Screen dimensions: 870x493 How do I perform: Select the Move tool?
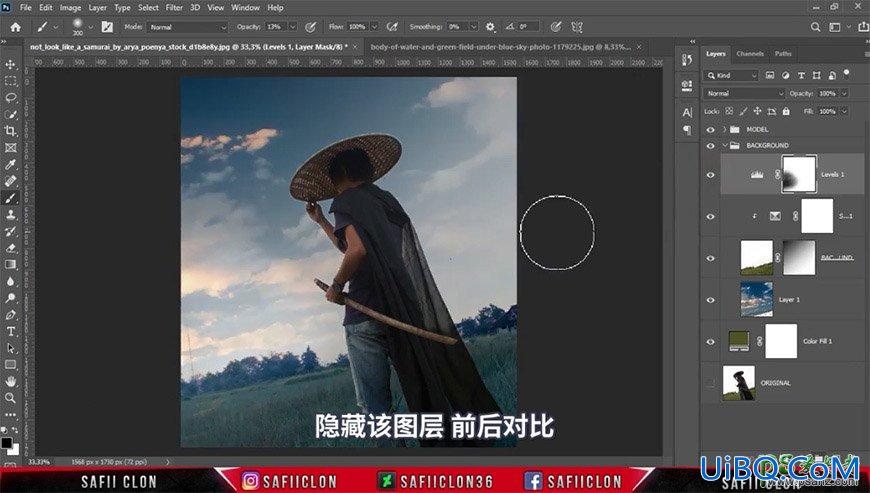pos(11,64)
